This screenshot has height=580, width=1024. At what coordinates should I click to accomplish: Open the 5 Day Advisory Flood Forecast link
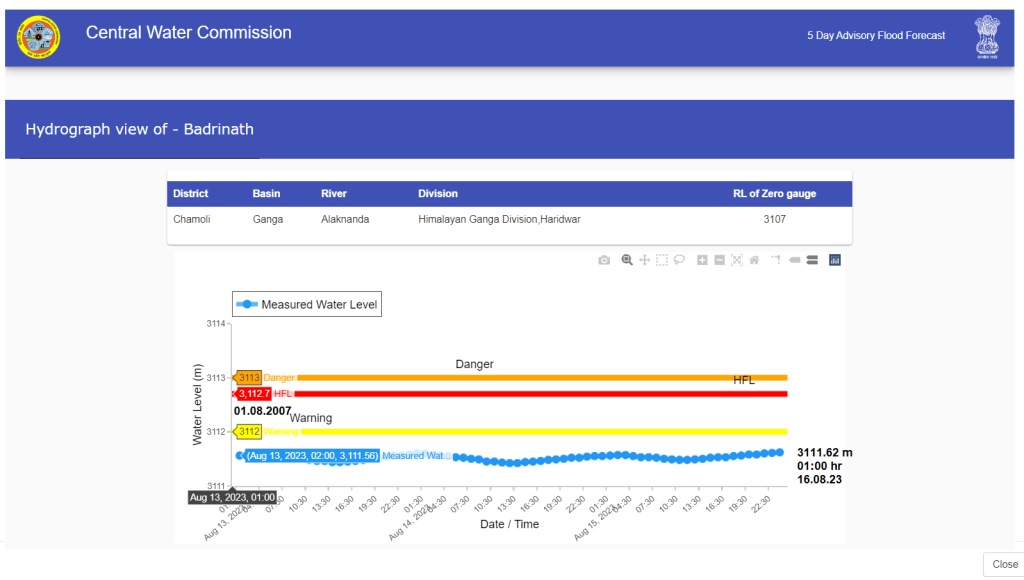point(876,36)
